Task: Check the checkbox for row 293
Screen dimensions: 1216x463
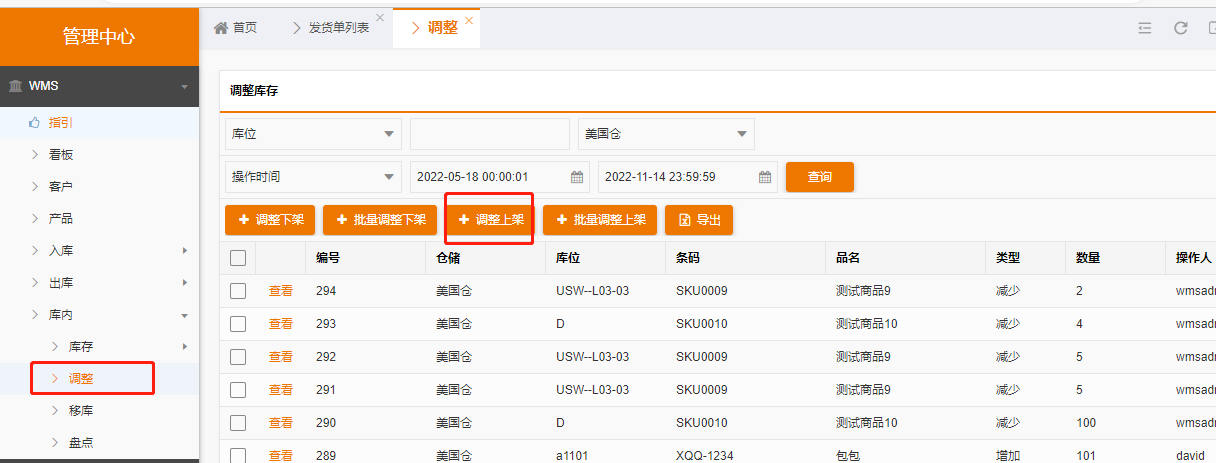Action: [x=238, y=324]
